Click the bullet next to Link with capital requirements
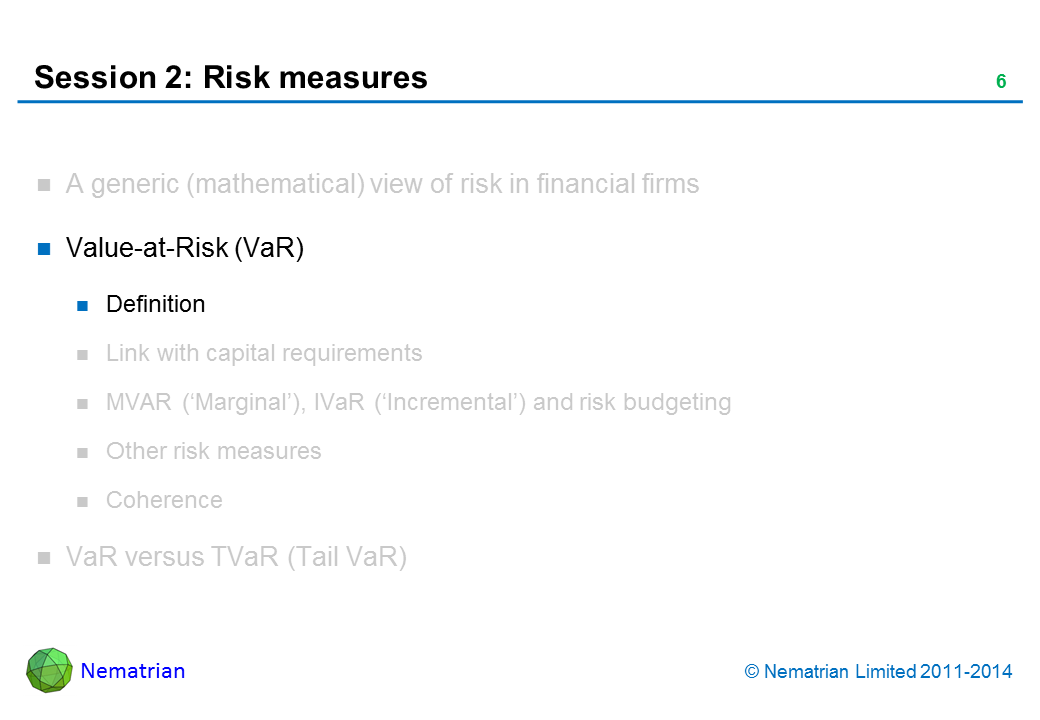The width and height of the screenshot is (1040, 720). pos(84,354)
